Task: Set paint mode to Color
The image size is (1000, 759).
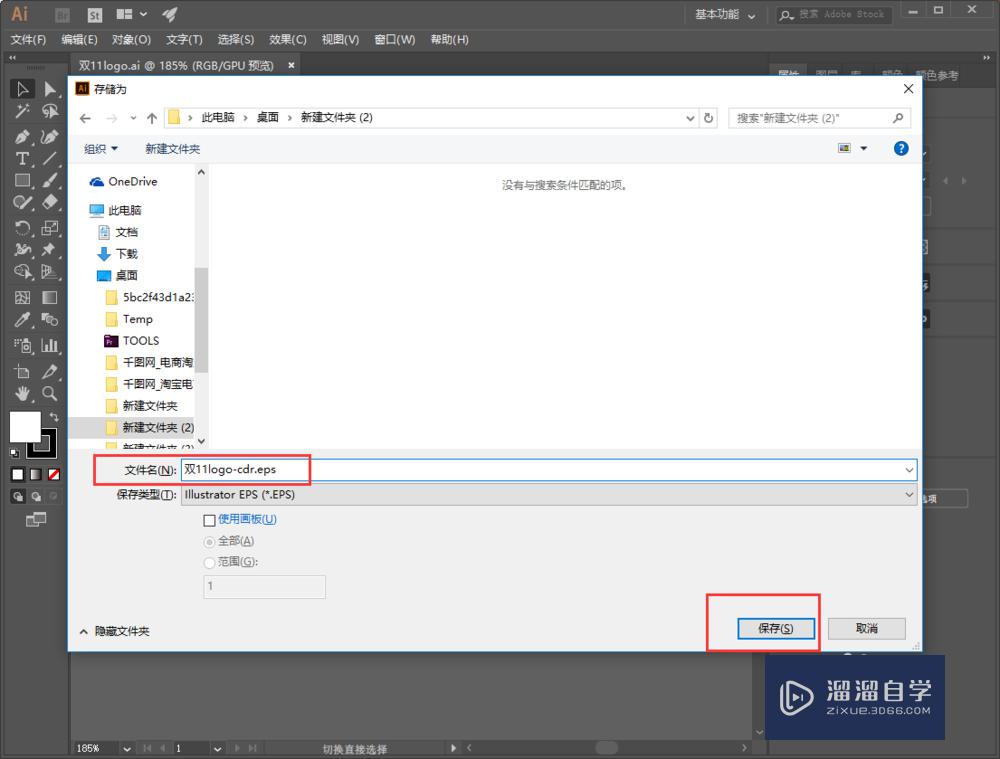Action: click(18, 475)
